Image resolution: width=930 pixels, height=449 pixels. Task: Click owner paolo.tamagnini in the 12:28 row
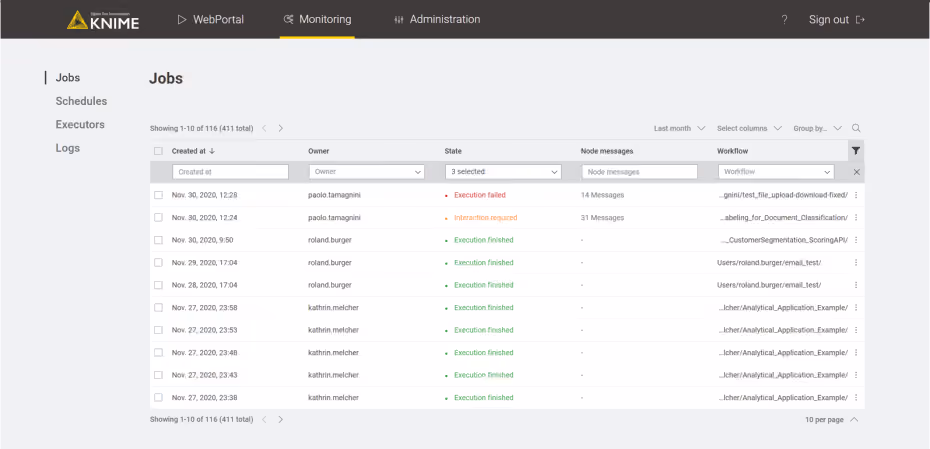pos(335,195)
